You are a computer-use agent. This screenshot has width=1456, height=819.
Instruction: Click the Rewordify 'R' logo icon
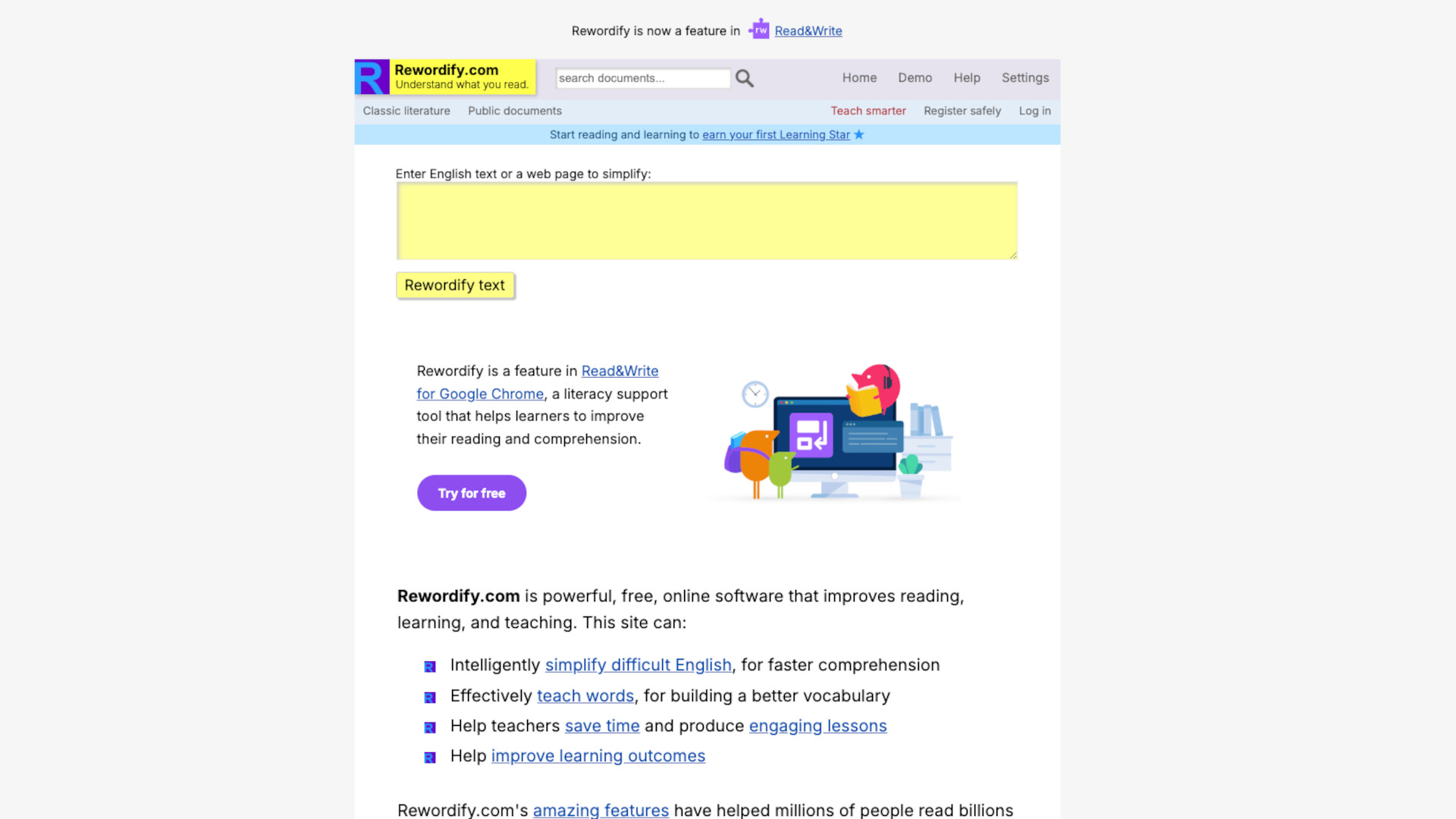[372, 76]
